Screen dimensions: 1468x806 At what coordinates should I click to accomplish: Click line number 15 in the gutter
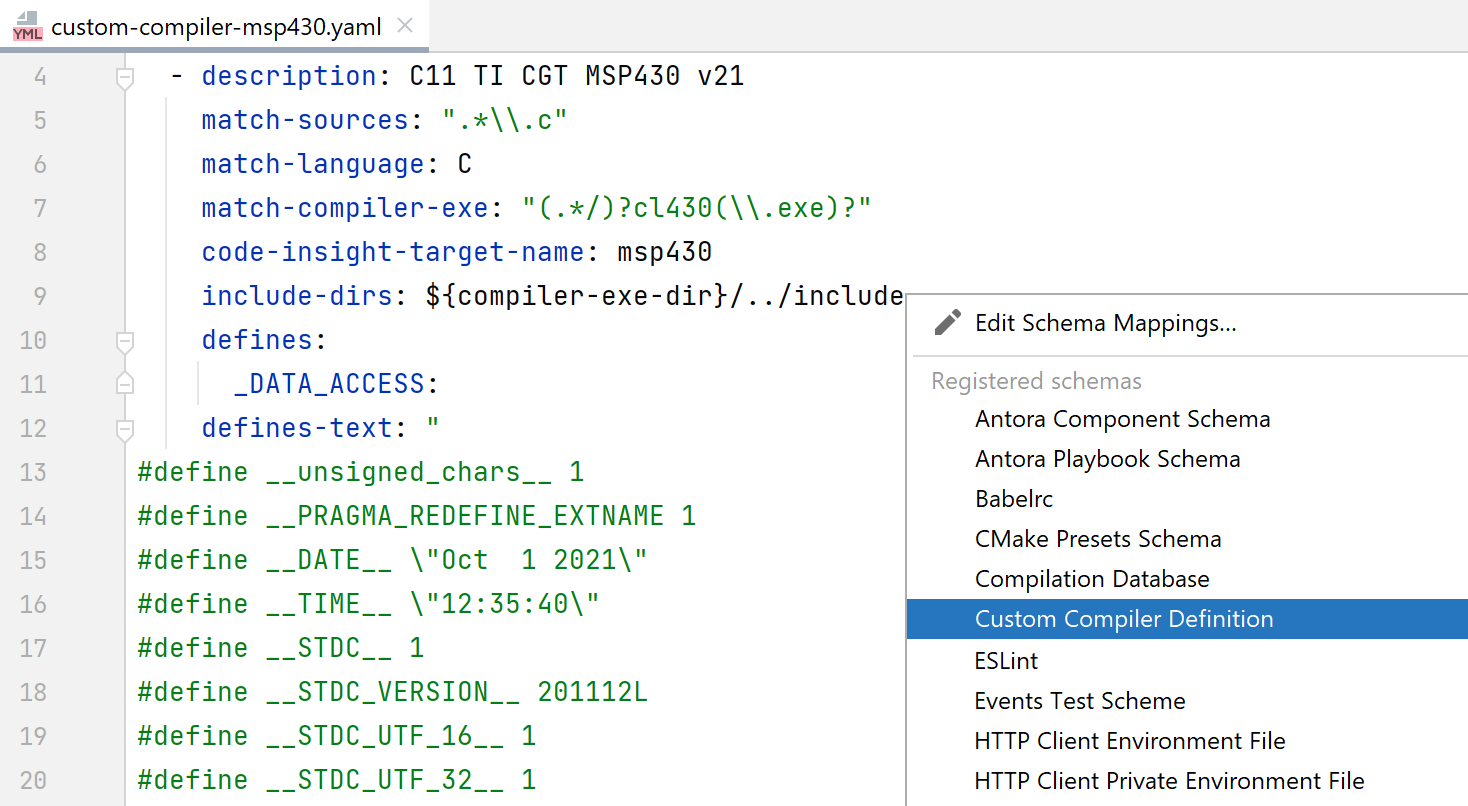tap(32, 559)
